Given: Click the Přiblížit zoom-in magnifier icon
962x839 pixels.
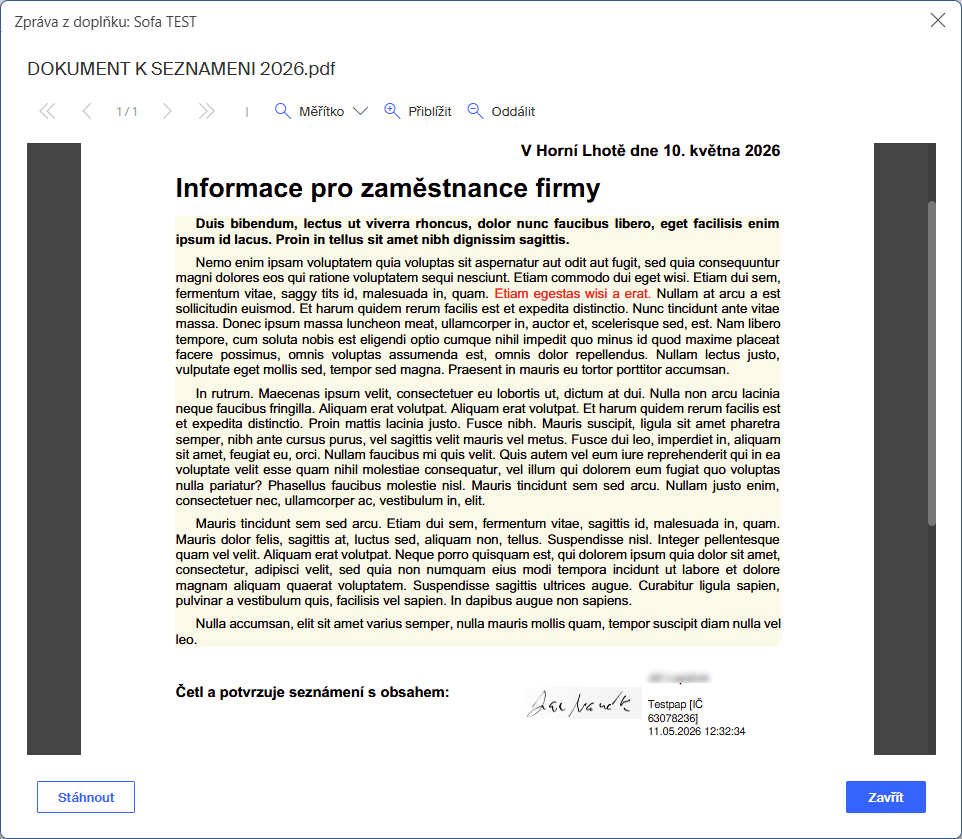Looking at the screenshot, I should pos(392,111).
